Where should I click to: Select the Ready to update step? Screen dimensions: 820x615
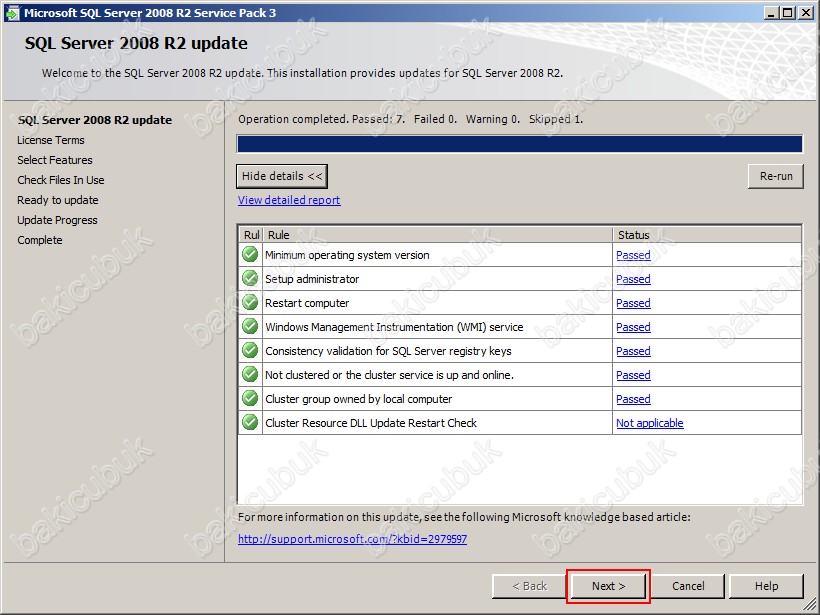click(58, 200)
